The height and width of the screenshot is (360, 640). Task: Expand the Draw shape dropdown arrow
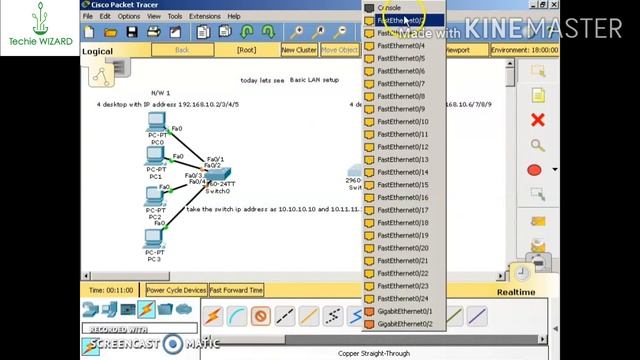(555, 170)
